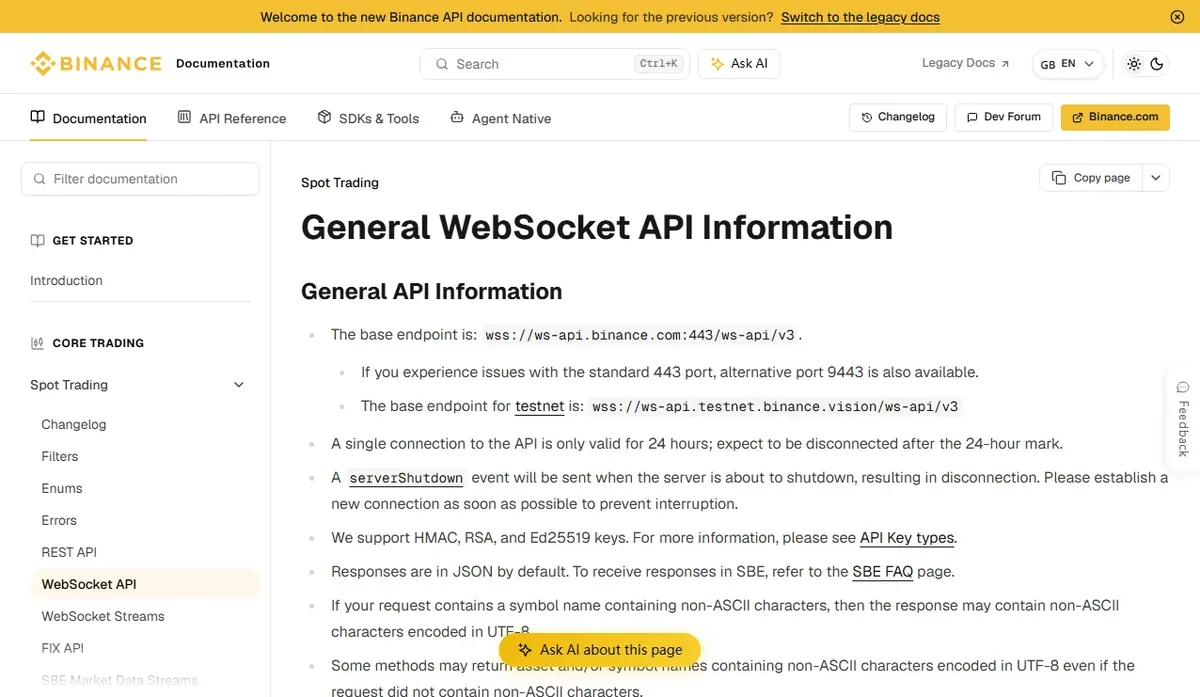Image resolution: width=1200 pixels, height=697 pixels.
Task: Click the Documentation book icon in nav
Action: 38,117
